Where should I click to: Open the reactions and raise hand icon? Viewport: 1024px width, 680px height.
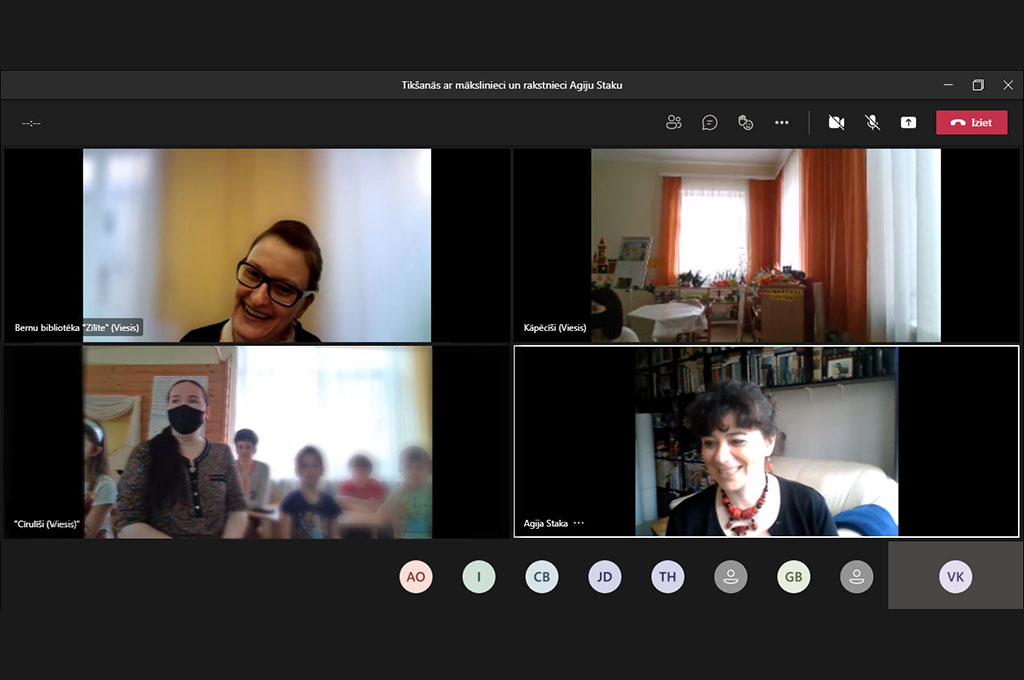[x=745, y=122]
